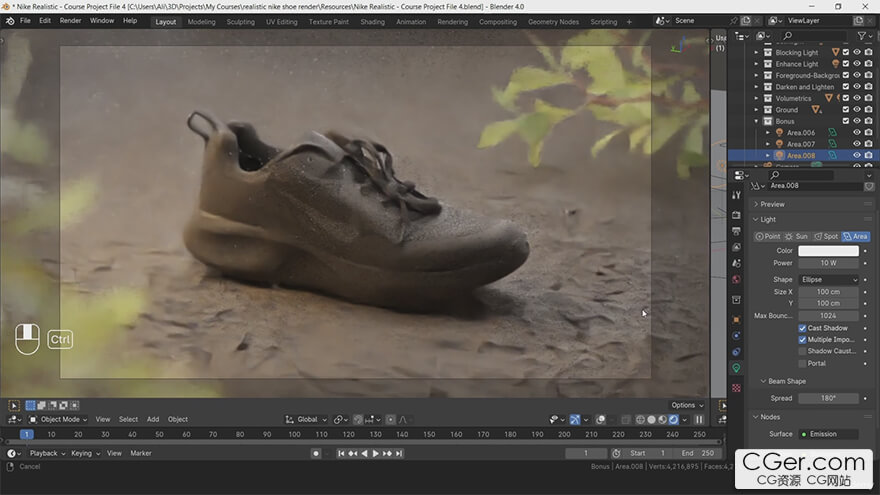Screen dimensions: 880x495
Task: Open the viewport Options dropdown
Action: (x=687, y=405)
